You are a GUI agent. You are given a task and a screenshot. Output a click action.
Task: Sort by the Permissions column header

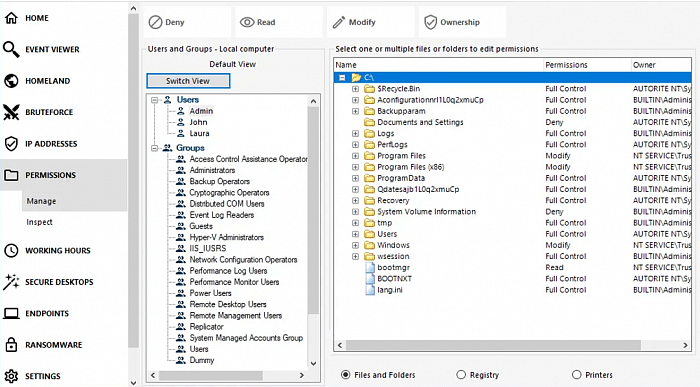point(587,65)
